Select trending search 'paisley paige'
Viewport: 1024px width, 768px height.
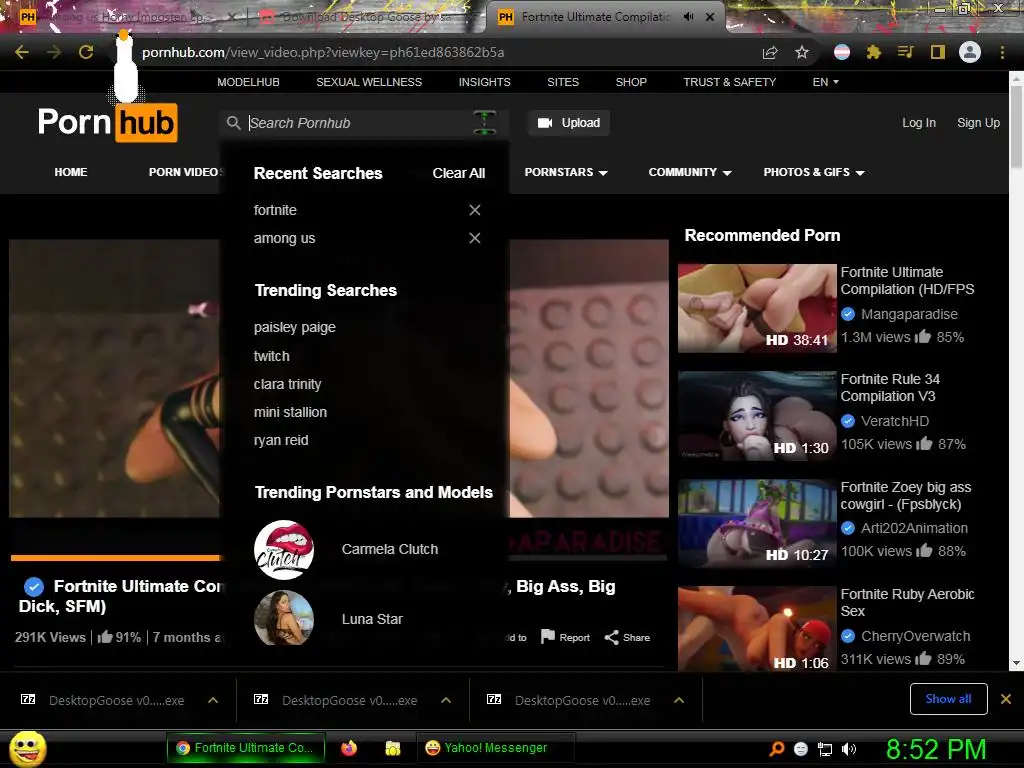pyautogui.click(x=295, y=327)
